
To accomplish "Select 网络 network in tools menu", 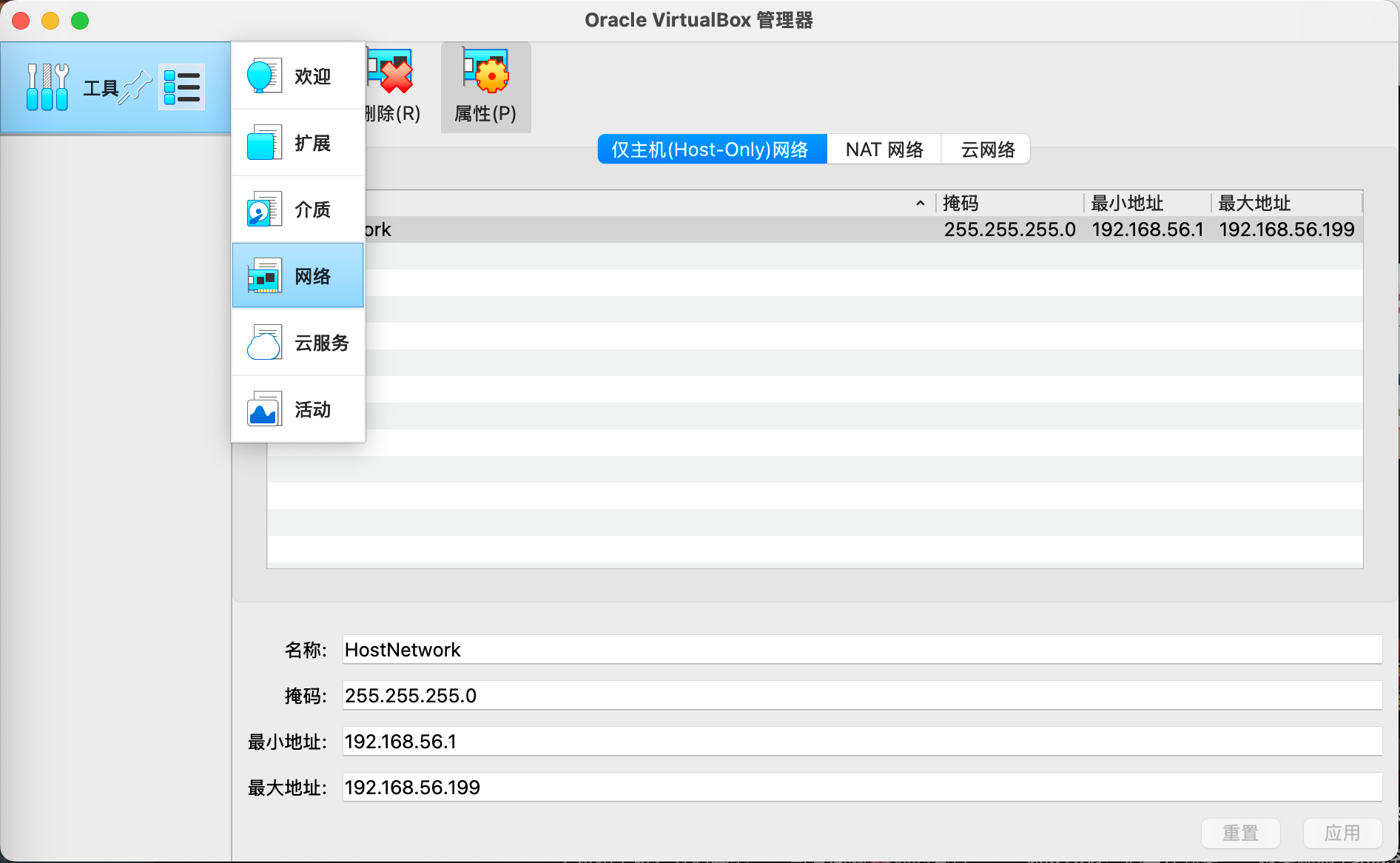I will tap(298, 276).
